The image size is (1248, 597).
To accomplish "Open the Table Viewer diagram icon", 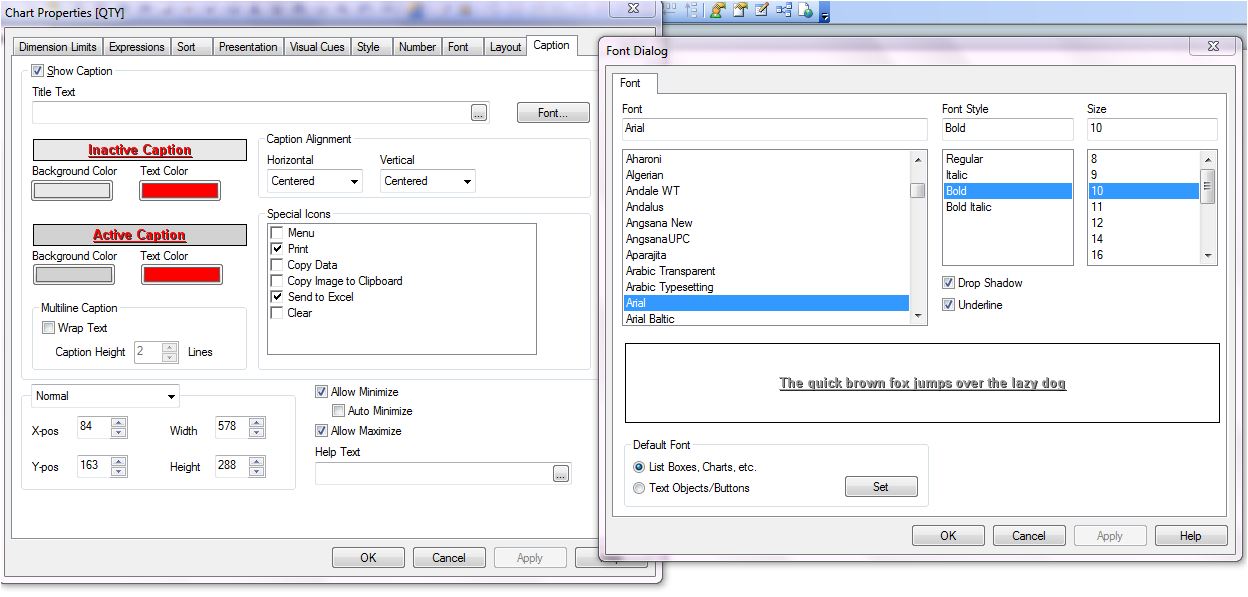I will click(x=783, y=10).
